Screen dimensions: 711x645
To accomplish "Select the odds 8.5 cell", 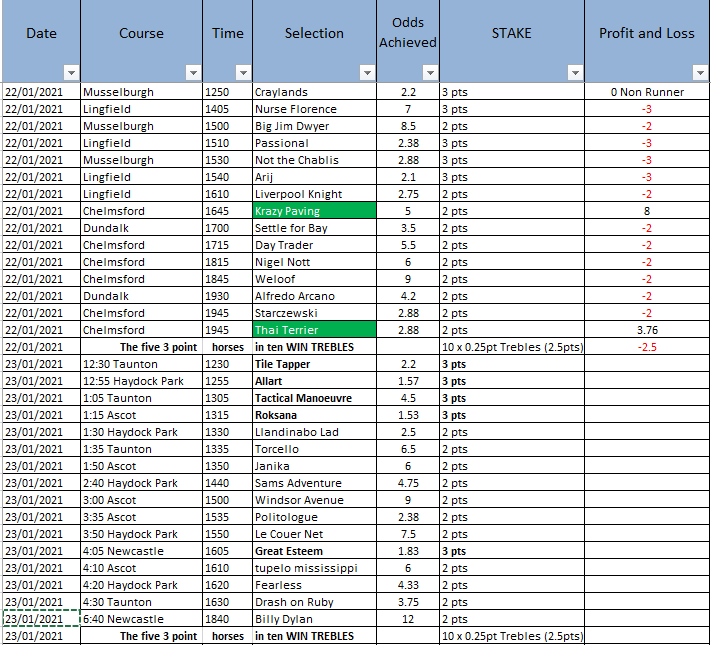I will [x=408, y=126].
